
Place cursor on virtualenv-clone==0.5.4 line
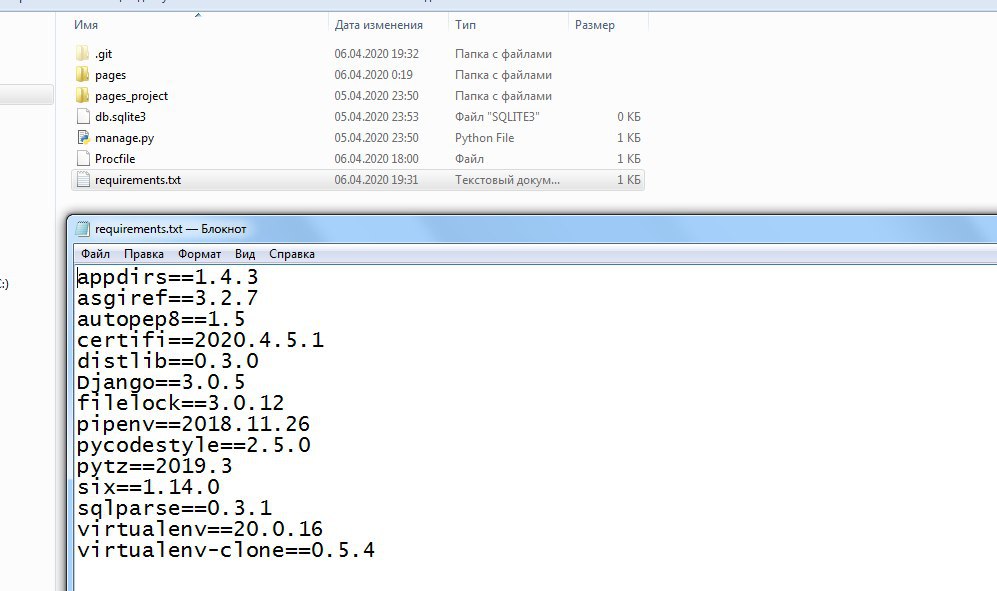(x=226, y=550)
